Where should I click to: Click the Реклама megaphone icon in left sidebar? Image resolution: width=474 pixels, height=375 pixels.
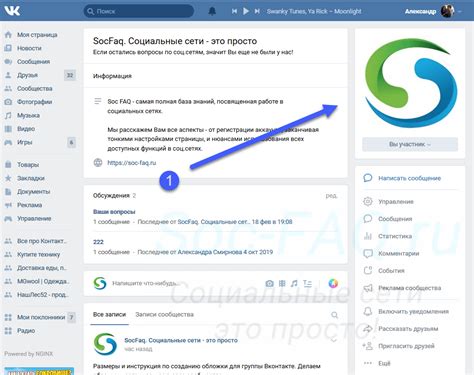(8, 205)
